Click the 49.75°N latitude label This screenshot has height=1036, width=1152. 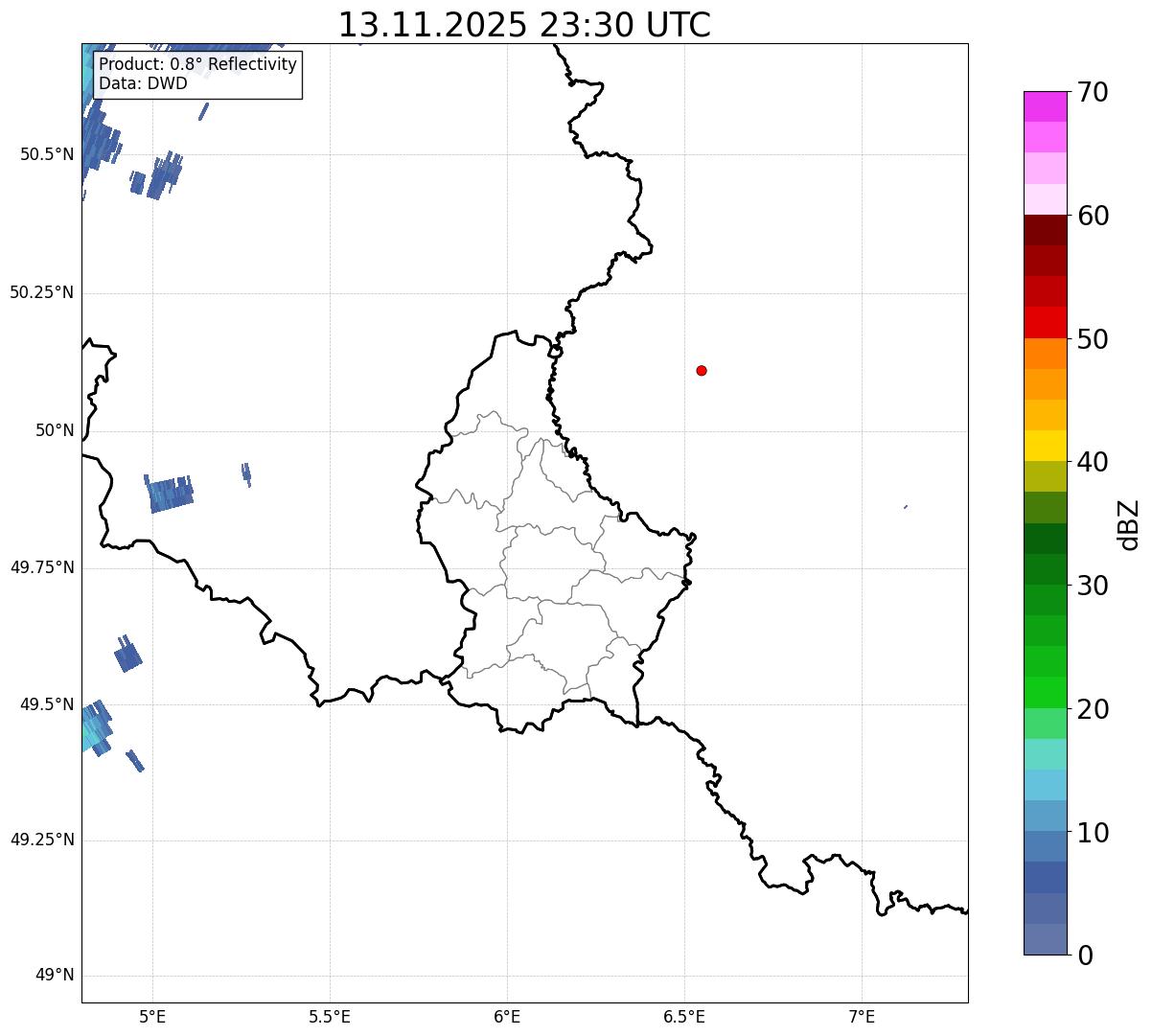coord(42,567)
